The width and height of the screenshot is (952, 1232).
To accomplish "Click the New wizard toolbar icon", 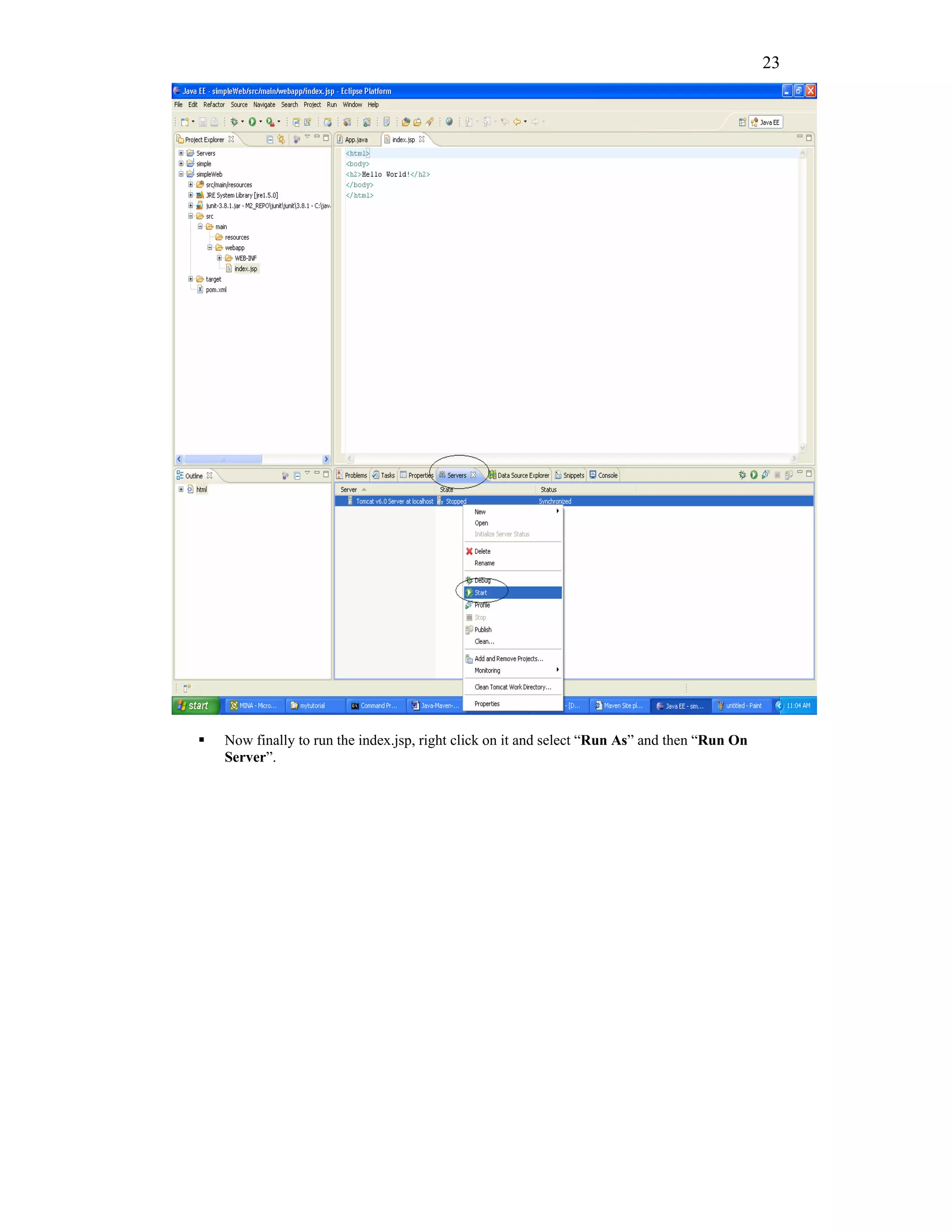I will [x=185, y=122].
